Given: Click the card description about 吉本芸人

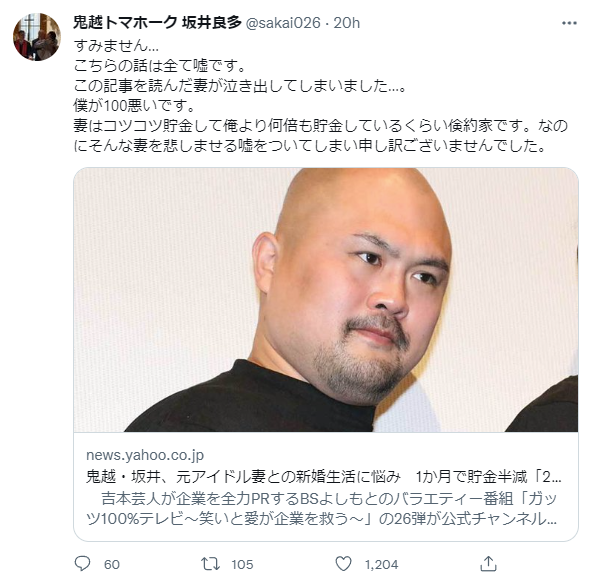Looking at the screenshot, I should click(x=322, y=509).
